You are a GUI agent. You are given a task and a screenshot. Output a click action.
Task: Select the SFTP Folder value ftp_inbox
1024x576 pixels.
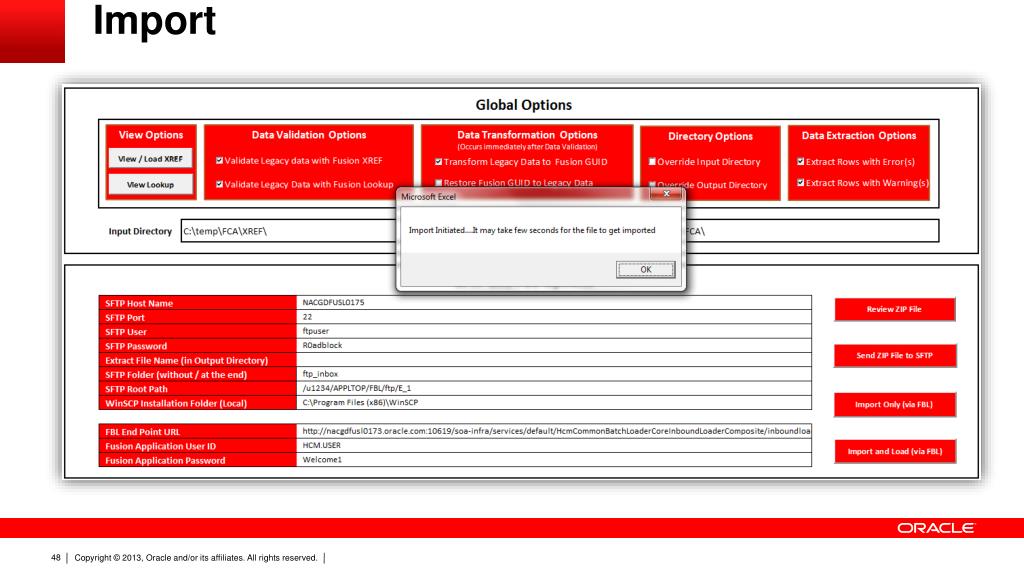click(x=554, y=374)
